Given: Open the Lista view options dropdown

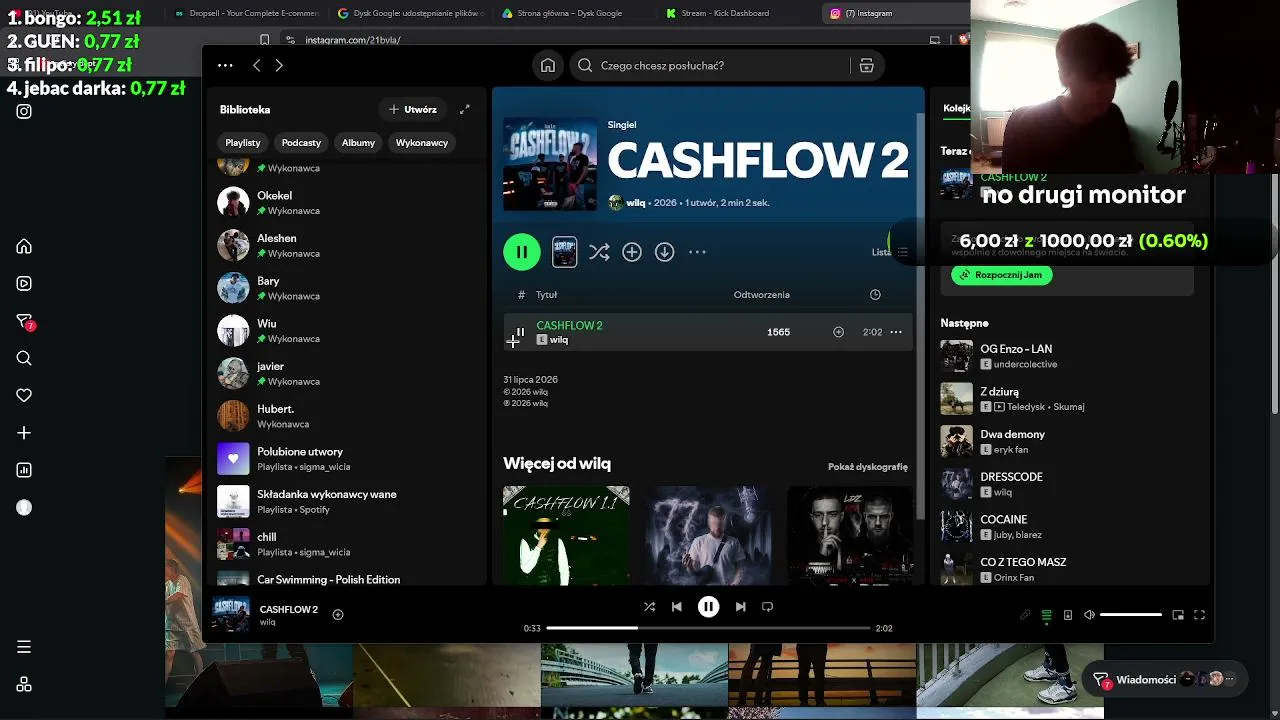Looking at the screenshot, I should coord(889,252).
